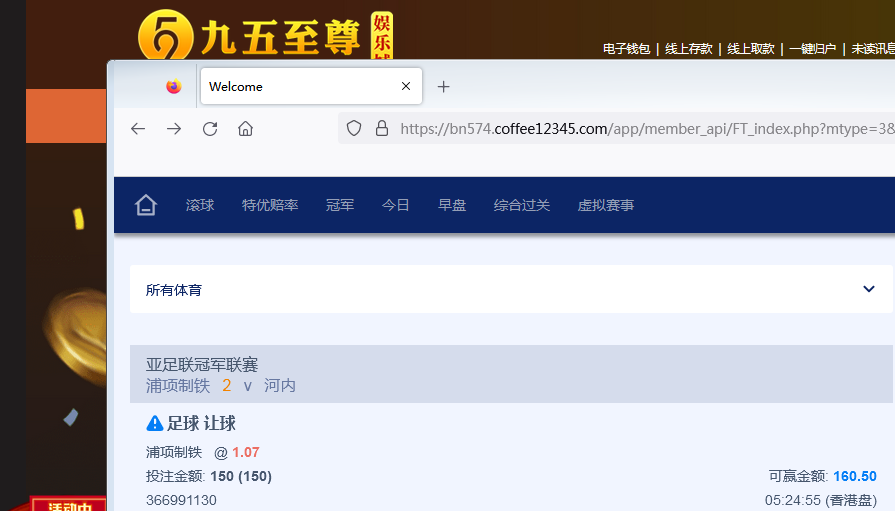The width and height of the screenshot is (895, 511).
Task: Click the winnable amount 160.50
Action: 855,476
